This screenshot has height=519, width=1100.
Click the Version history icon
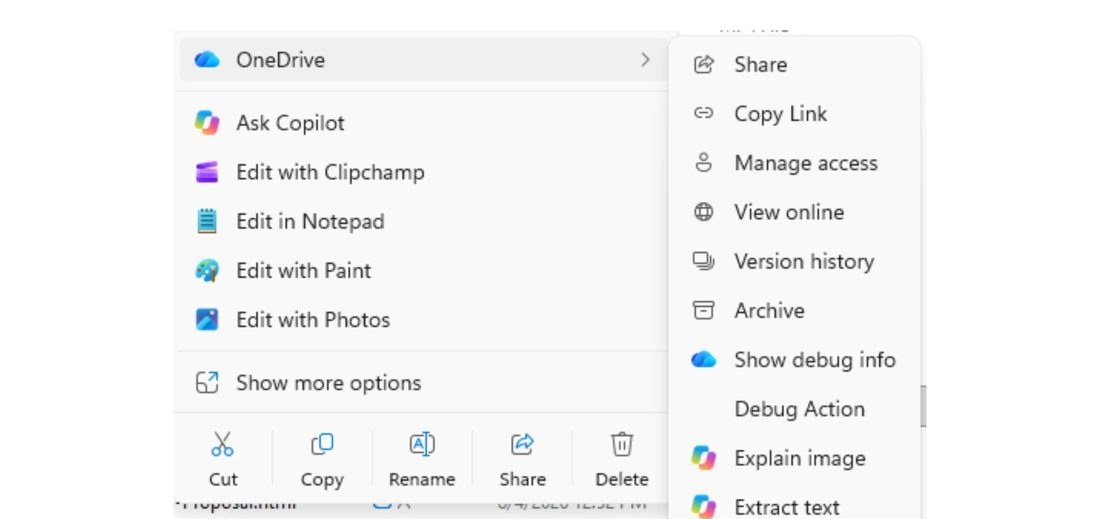(x=704, y=261)
